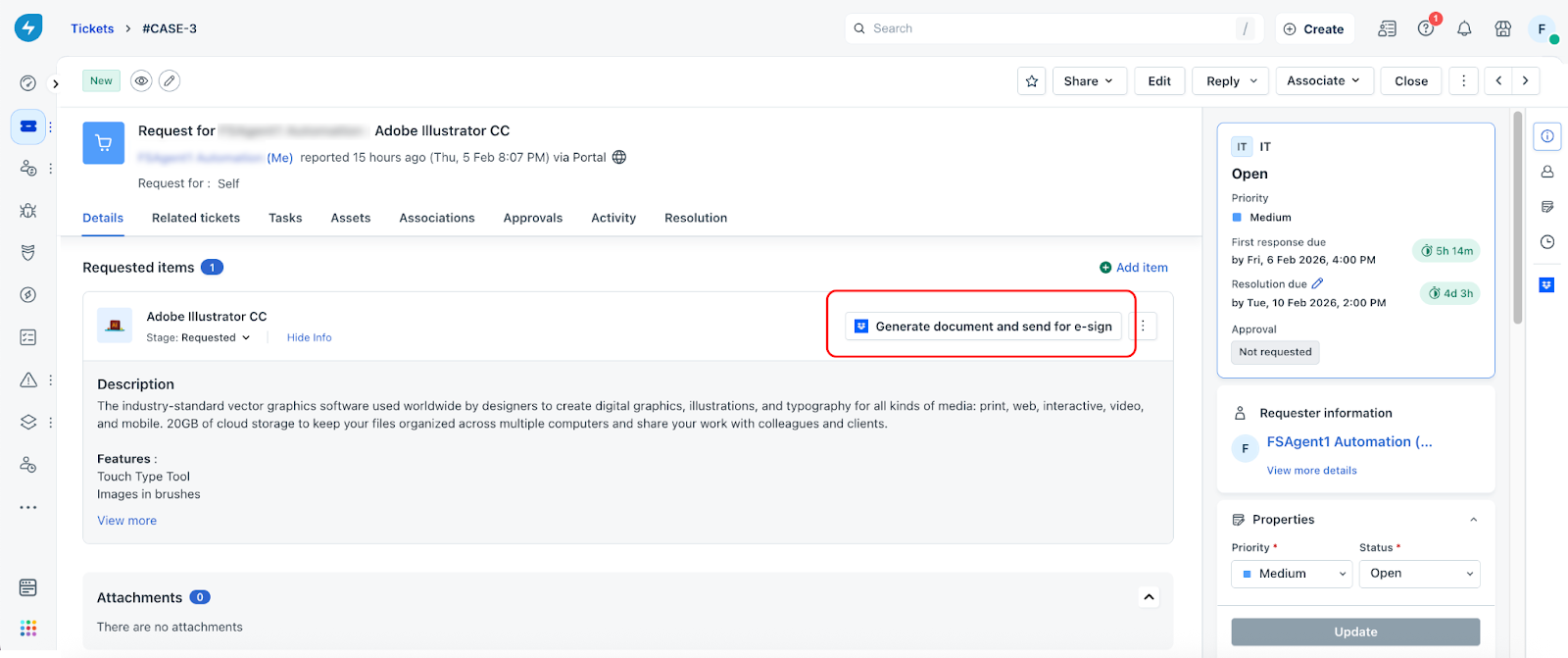This screenshot has width=1568, height=658.
Task: Switch to the Activity tab
Action: point(613,218)
